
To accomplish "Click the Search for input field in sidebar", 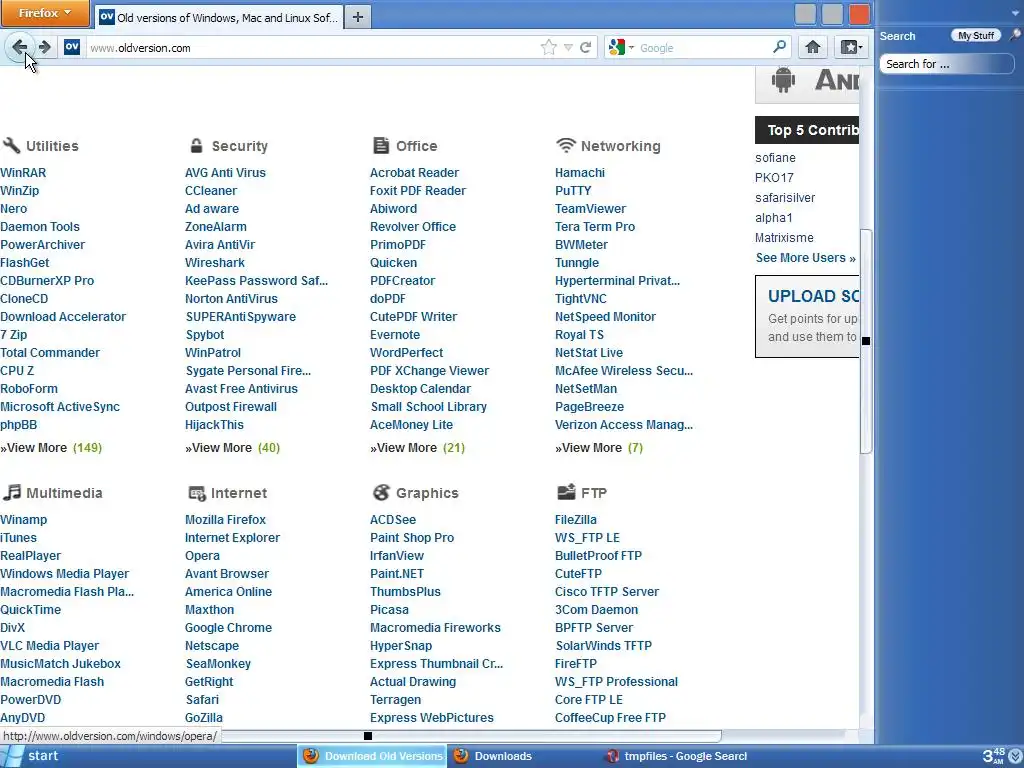I will [946, 64].
